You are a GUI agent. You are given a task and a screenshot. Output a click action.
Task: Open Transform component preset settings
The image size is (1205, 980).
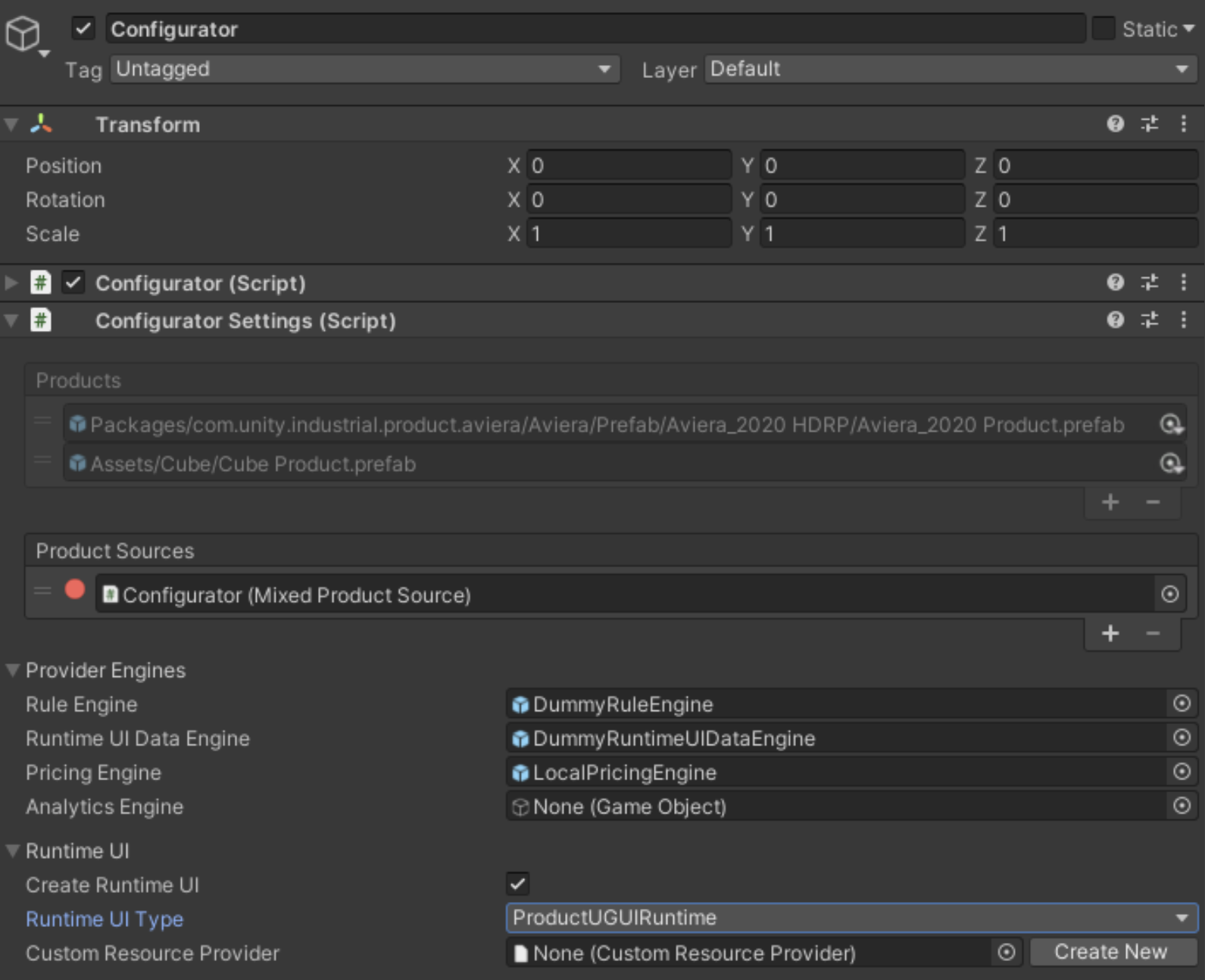point(1150,124)
